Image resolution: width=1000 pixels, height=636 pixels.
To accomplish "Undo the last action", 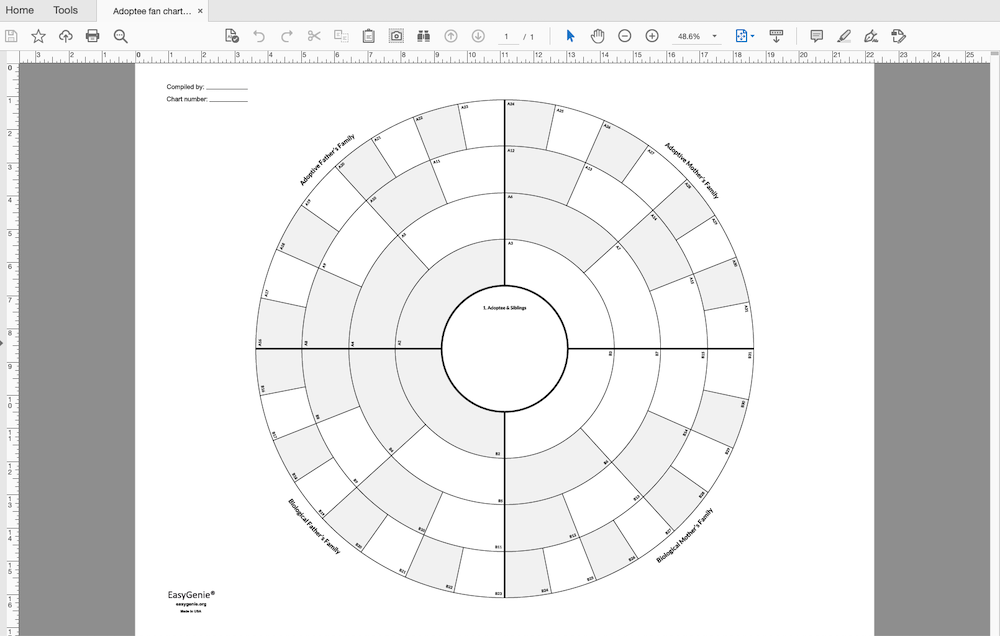I will (259, 36).
